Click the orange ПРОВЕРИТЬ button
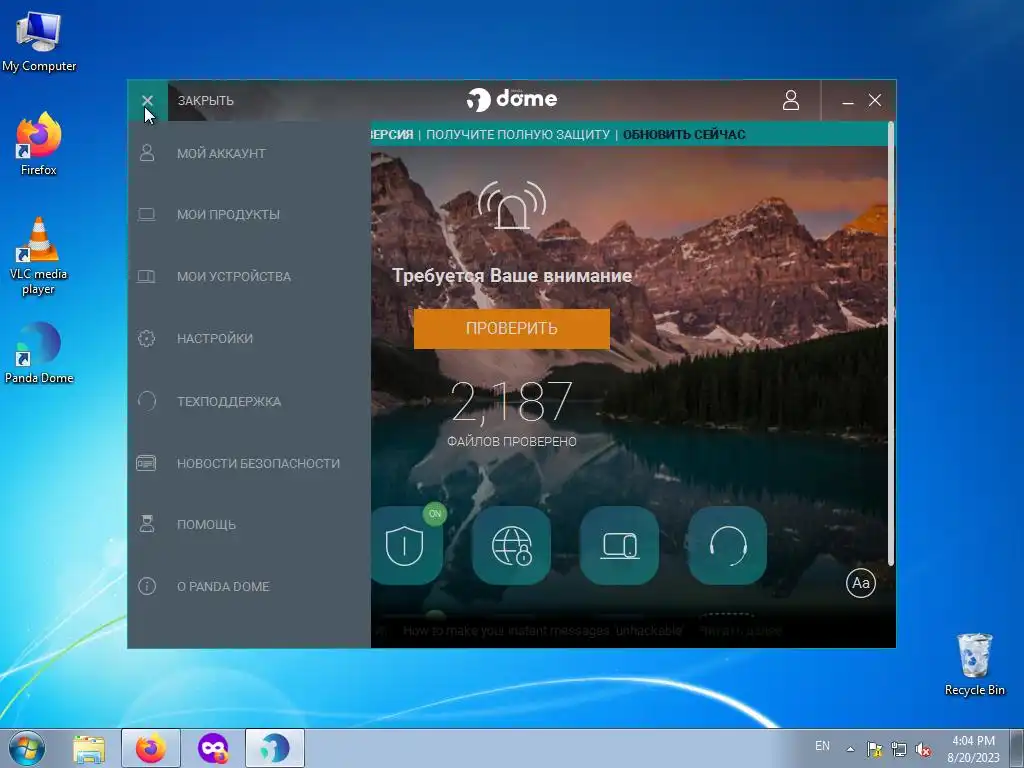The image size is (1024, 768). 512,328
